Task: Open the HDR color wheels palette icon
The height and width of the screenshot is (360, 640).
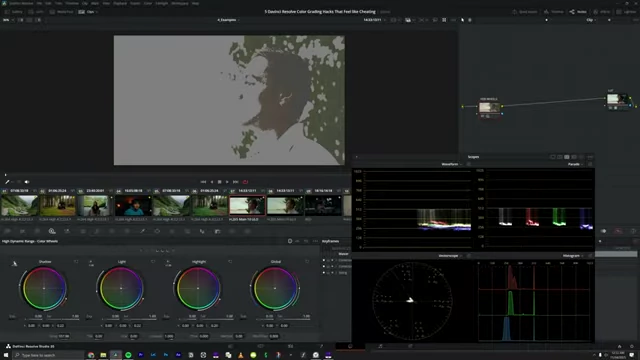Action: coord(52,231)
